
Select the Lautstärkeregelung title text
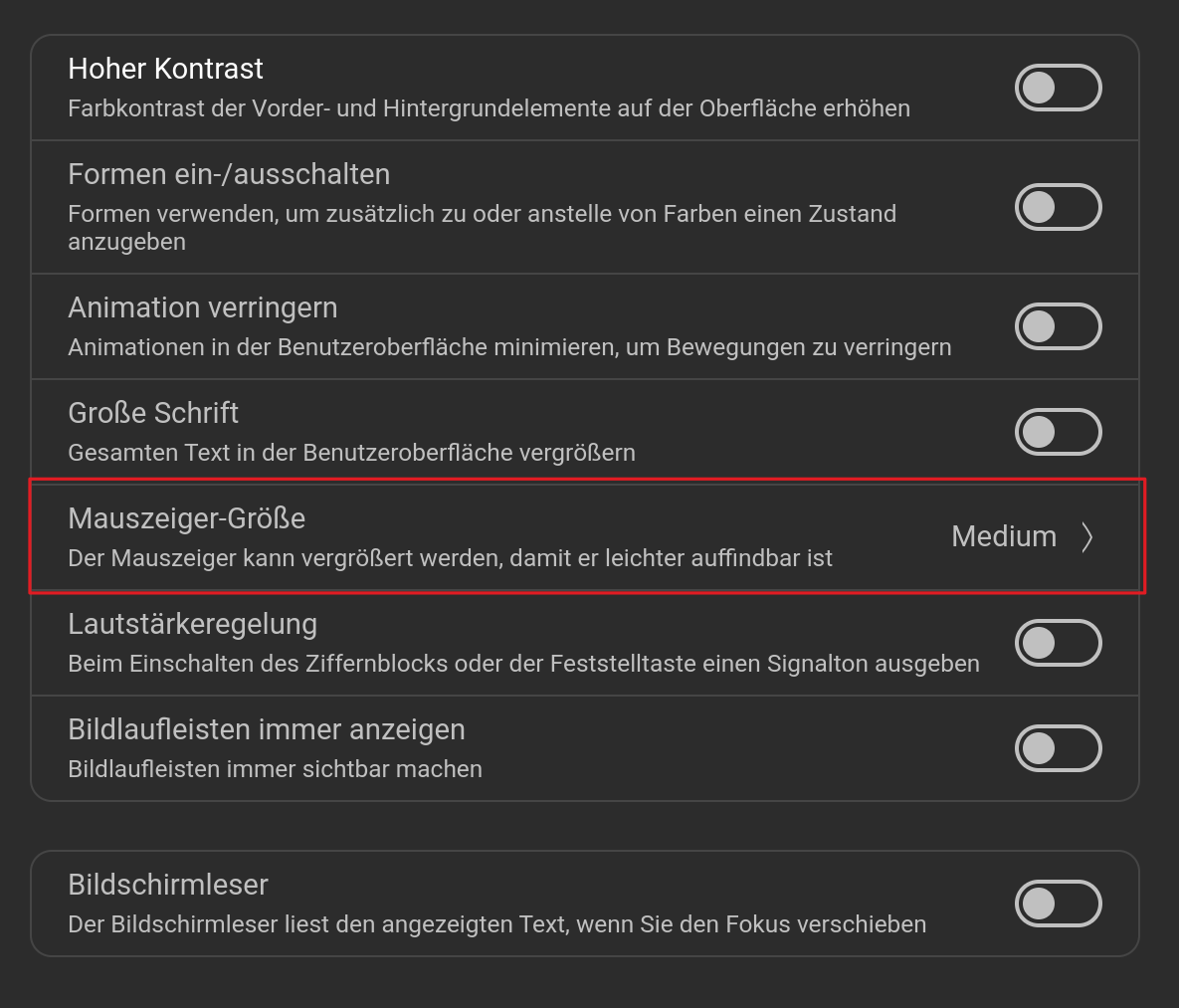pyautogui.click(x=192, y=624)
